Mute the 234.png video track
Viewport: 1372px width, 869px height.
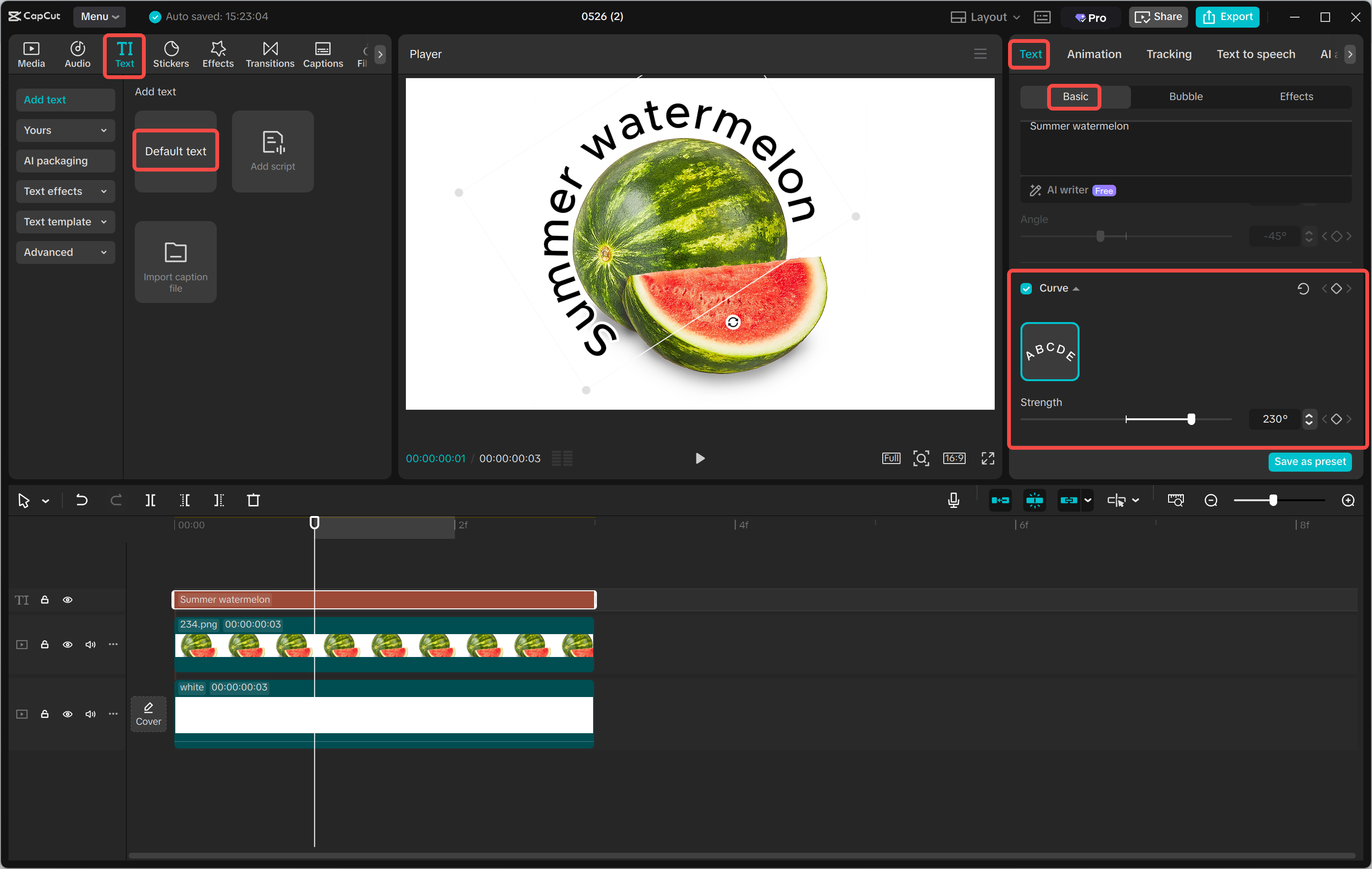(90, 645)
